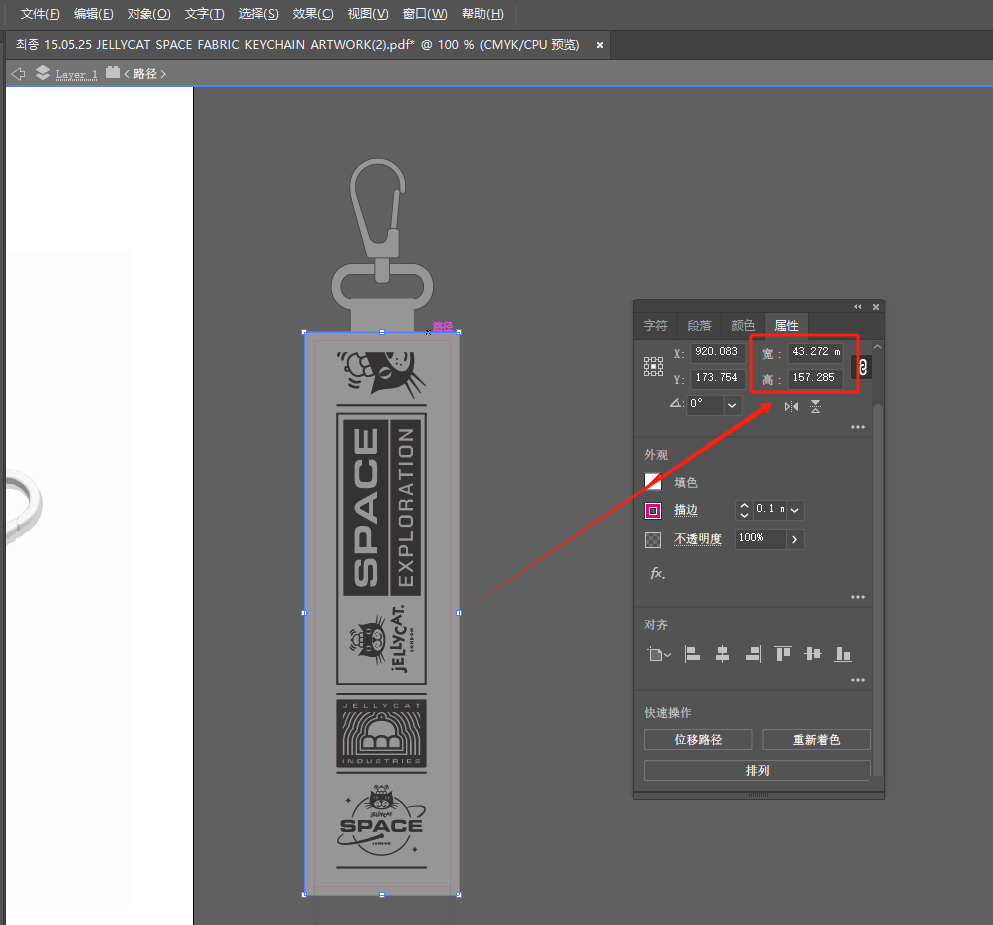This screenshot has width=993, height=925.
Task: Click the rotation angle field showing 0°
Action: [705, 405]
